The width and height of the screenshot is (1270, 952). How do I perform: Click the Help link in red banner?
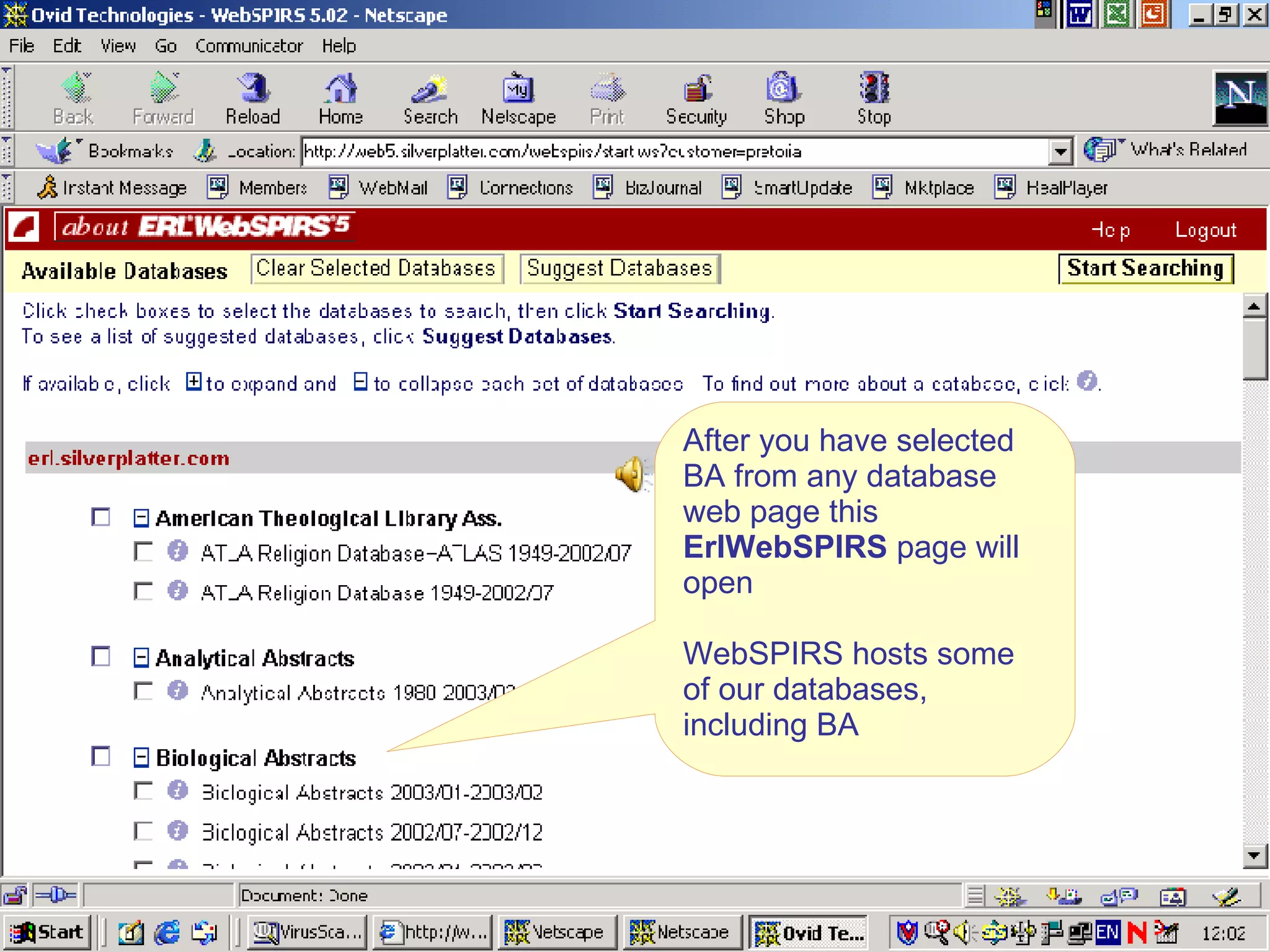tap(1111, 230)
